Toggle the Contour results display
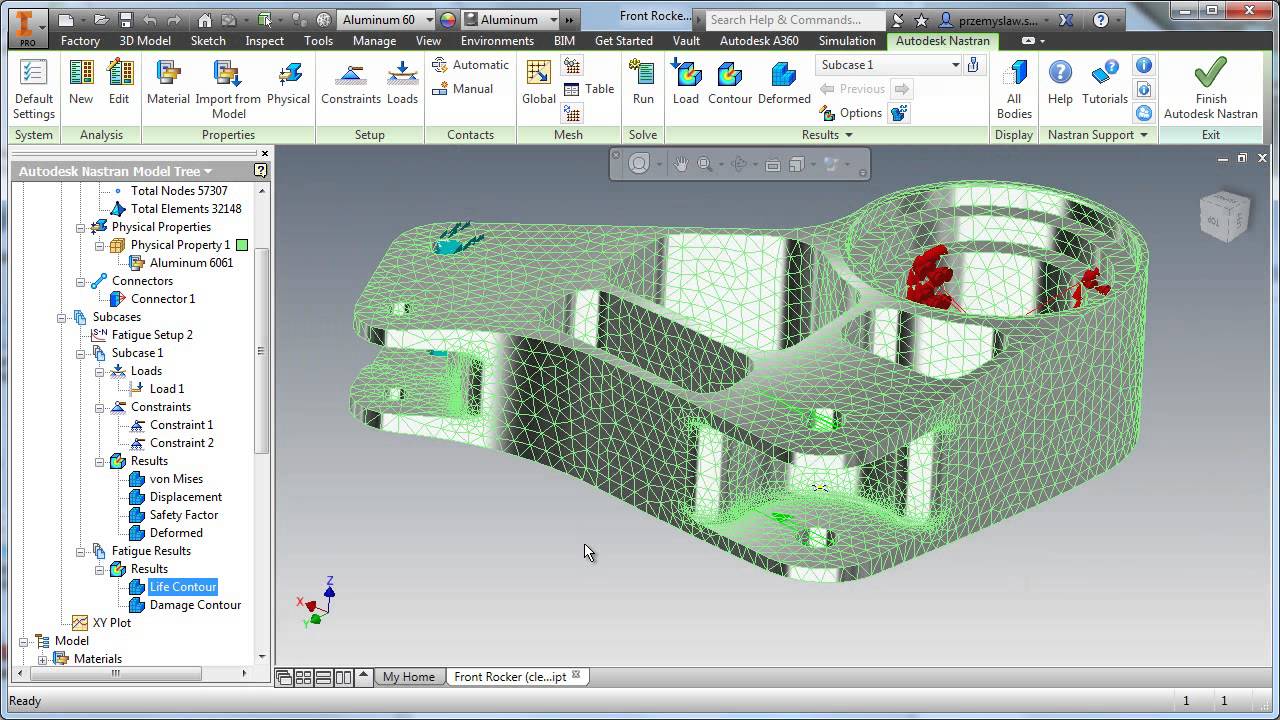The image size is (1280, 720). click(730, 82)
